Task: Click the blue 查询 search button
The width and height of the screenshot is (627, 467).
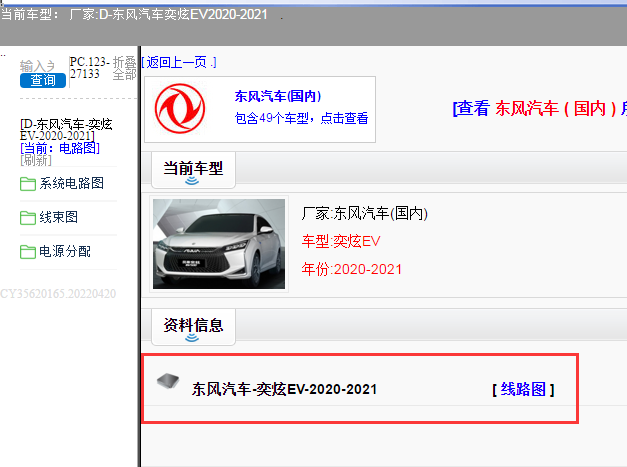Action: [x=43, y=80]
